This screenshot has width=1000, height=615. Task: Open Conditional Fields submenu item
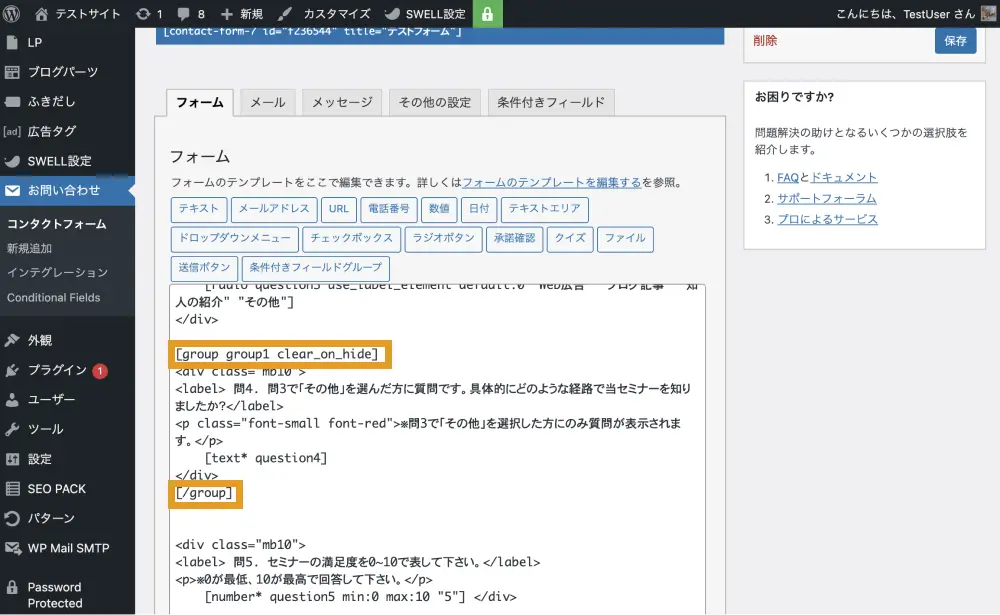point(53,297)
